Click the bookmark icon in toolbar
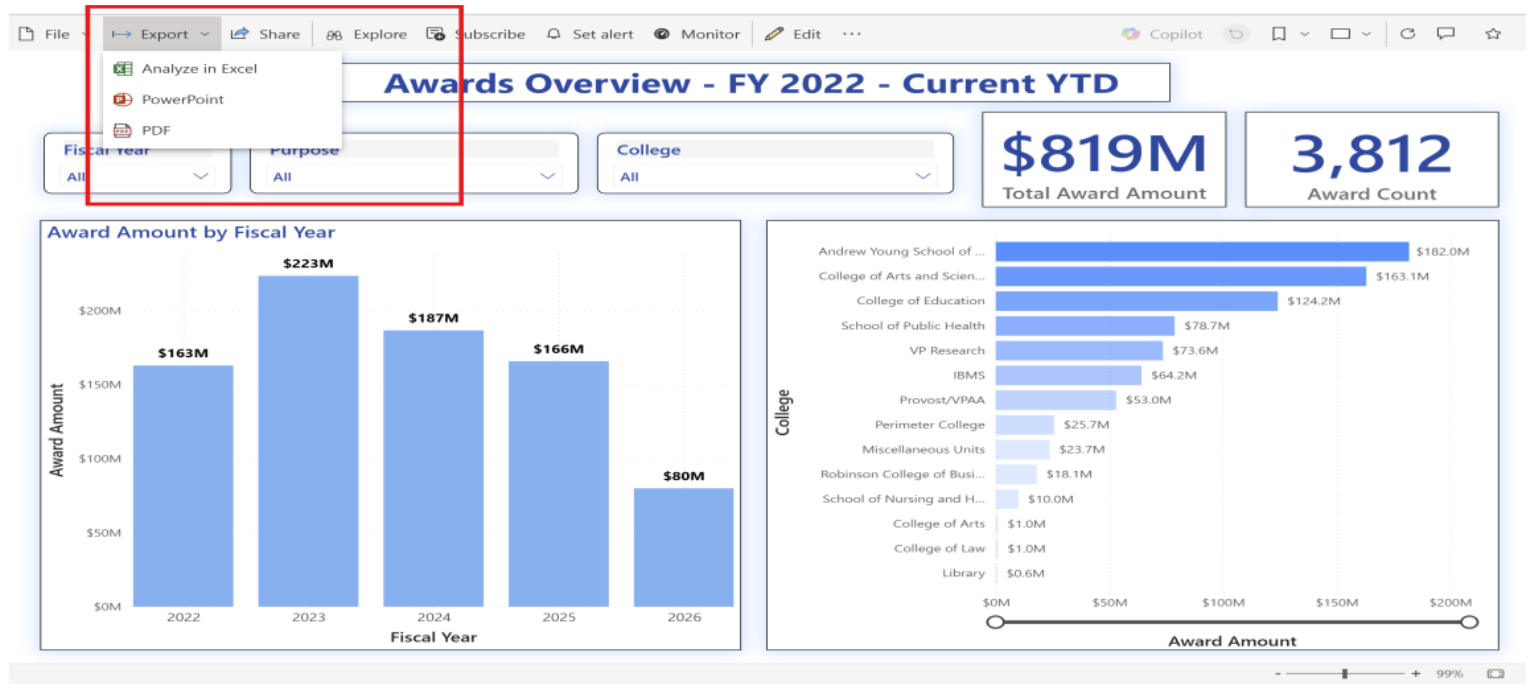1534x698 pixels. coord(1279,34)
